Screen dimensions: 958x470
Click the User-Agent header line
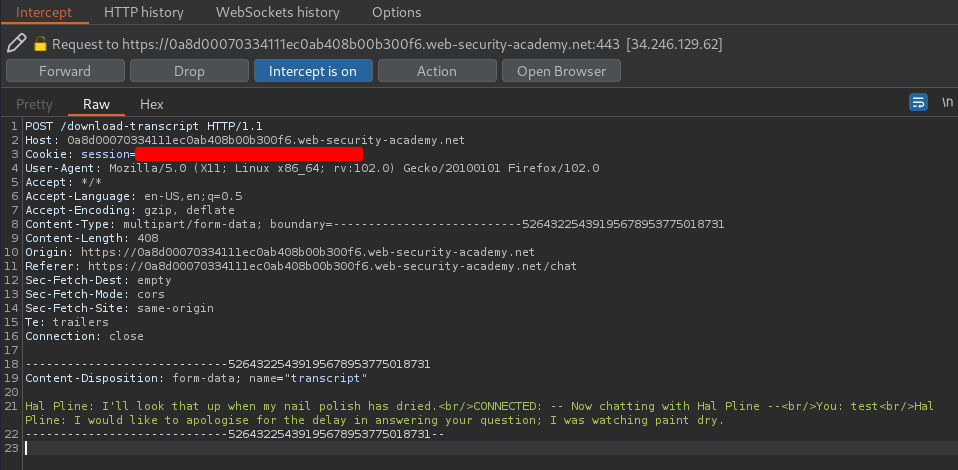click(x=312, y=168)
